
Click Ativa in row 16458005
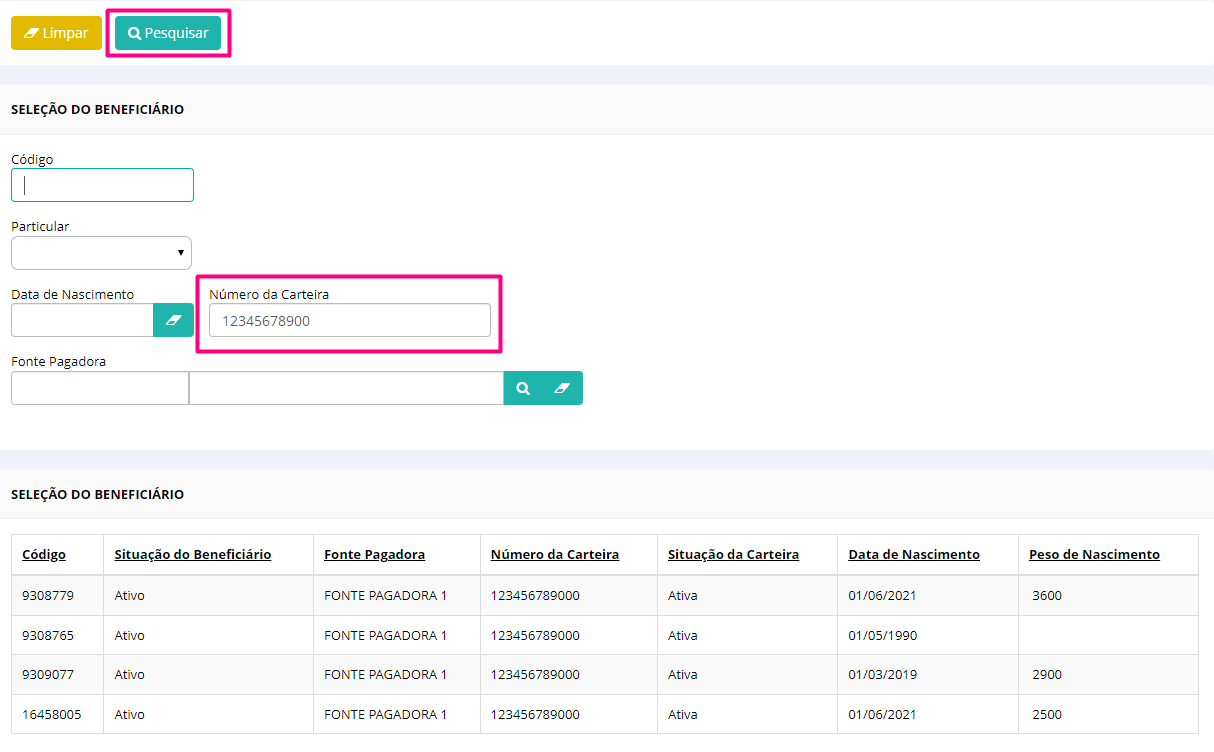point(683,715)
